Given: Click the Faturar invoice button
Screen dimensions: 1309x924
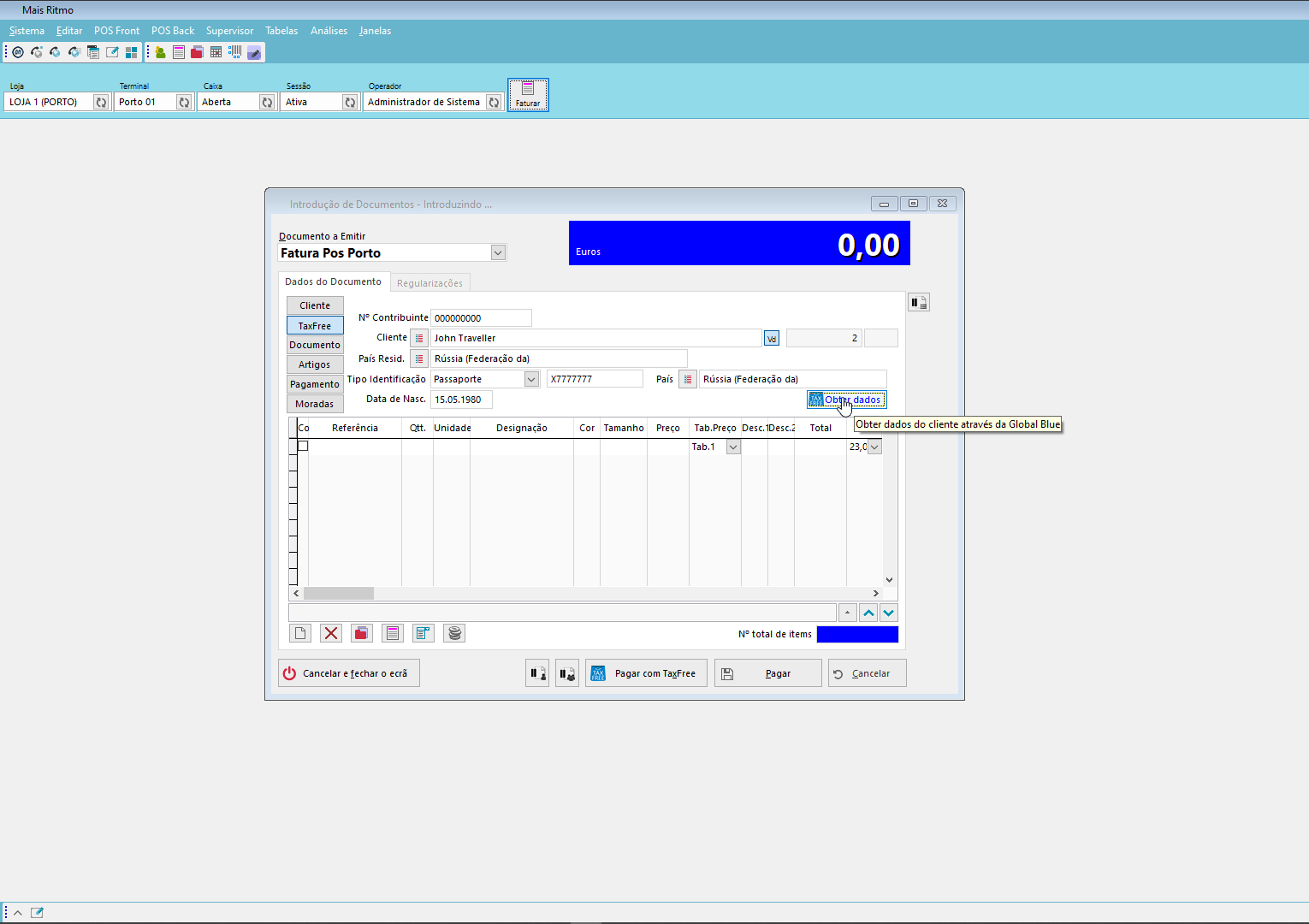Looking at the screenshot, I should click(528, 94).
